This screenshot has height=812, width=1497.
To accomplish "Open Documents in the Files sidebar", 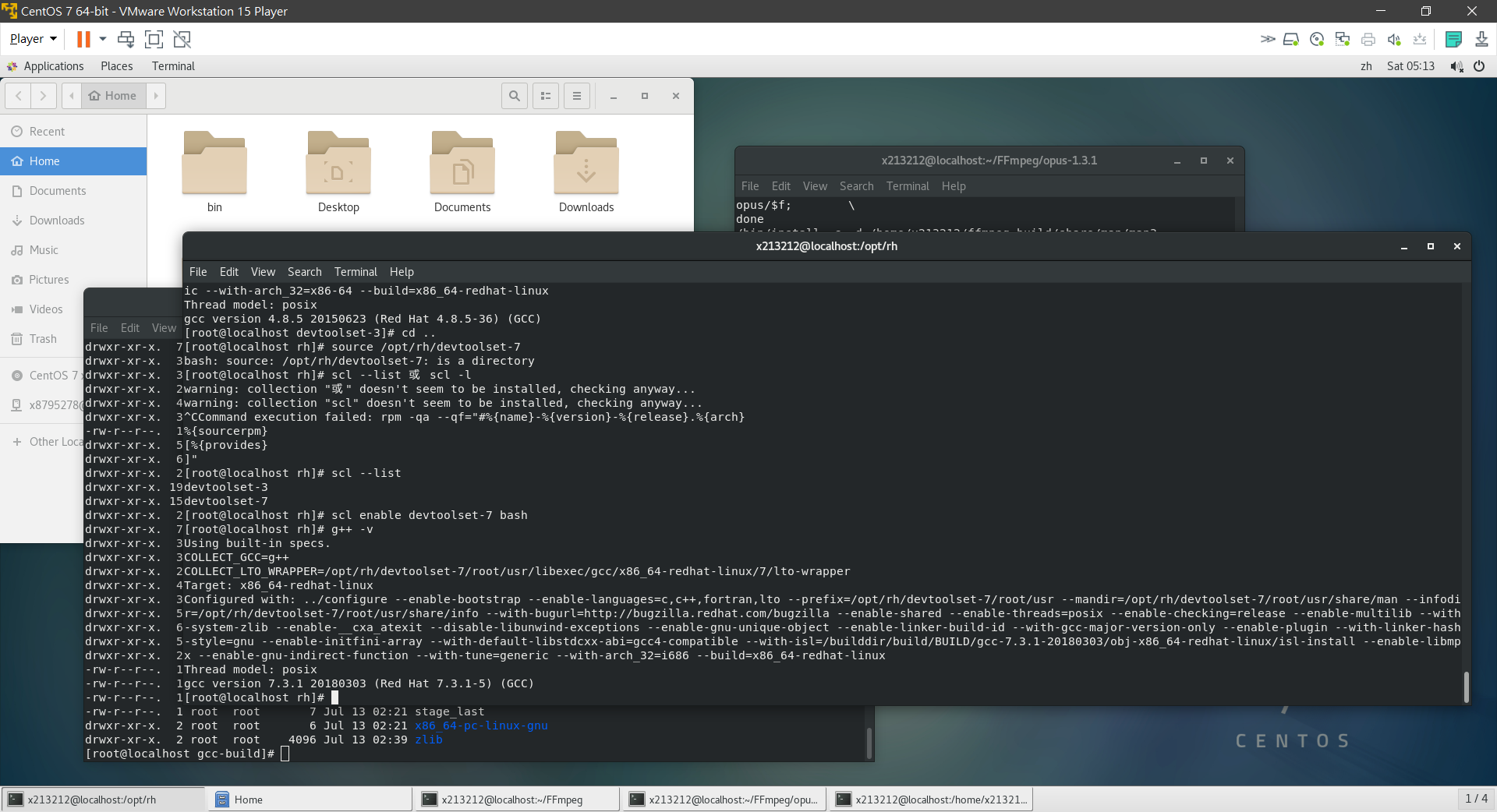I will click(x=73, y=191).
